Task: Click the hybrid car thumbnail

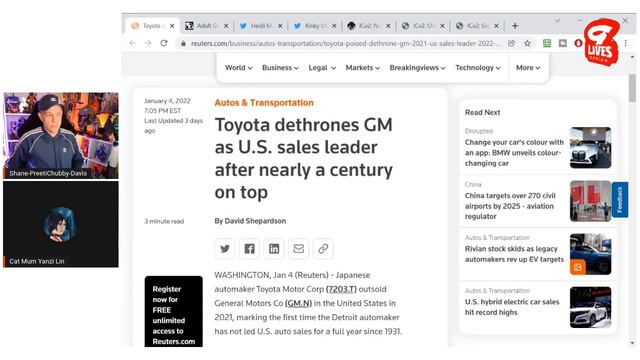Action: pos(591,307)
